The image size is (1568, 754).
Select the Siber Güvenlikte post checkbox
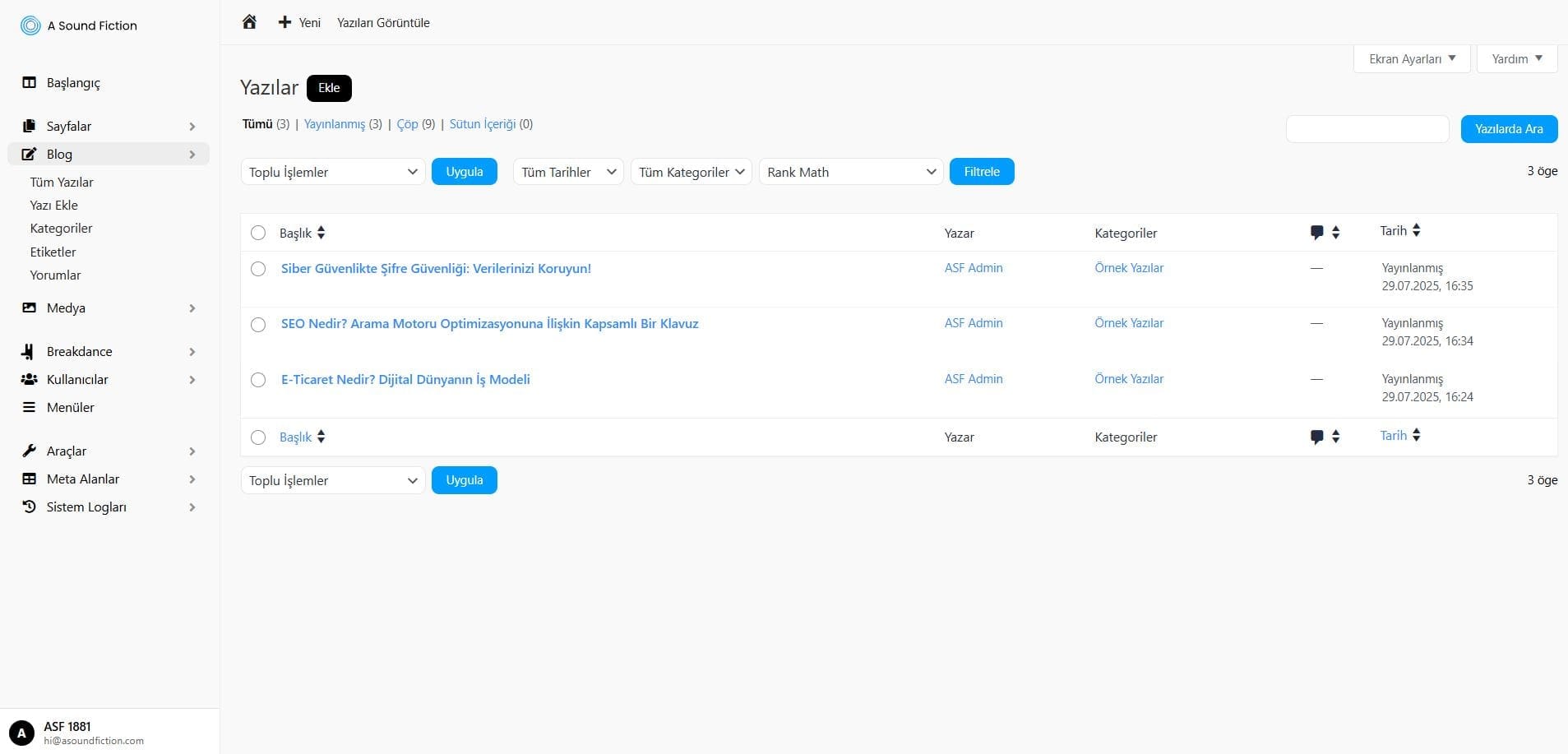(258, 269)
